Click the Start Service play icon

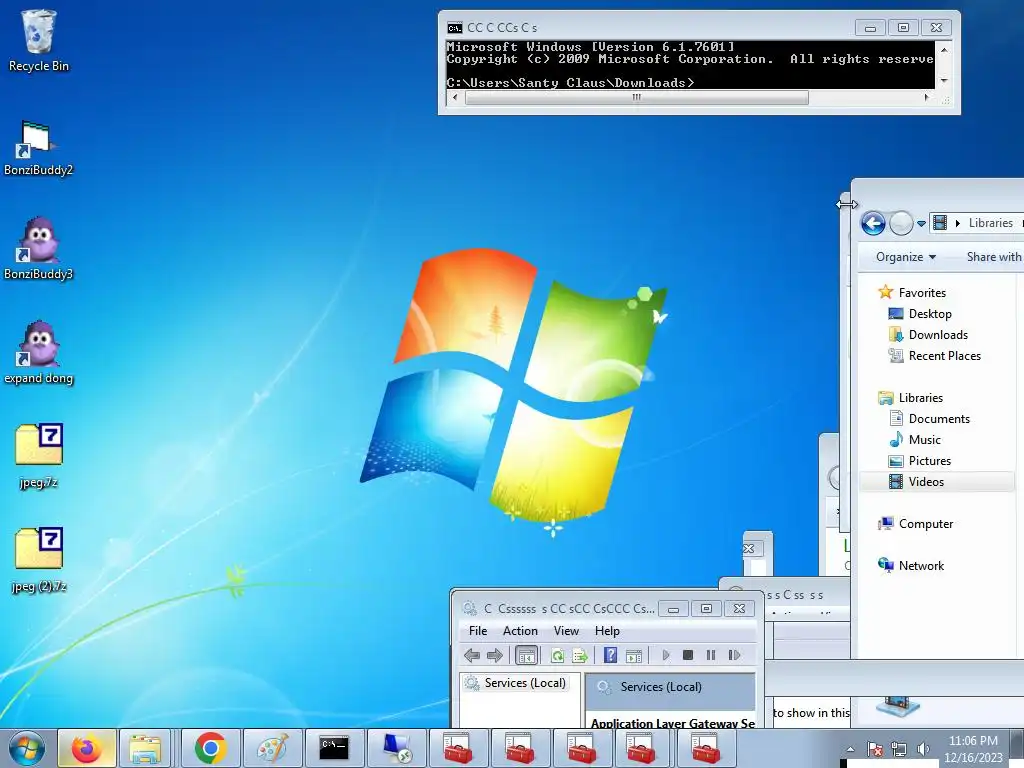665,655
